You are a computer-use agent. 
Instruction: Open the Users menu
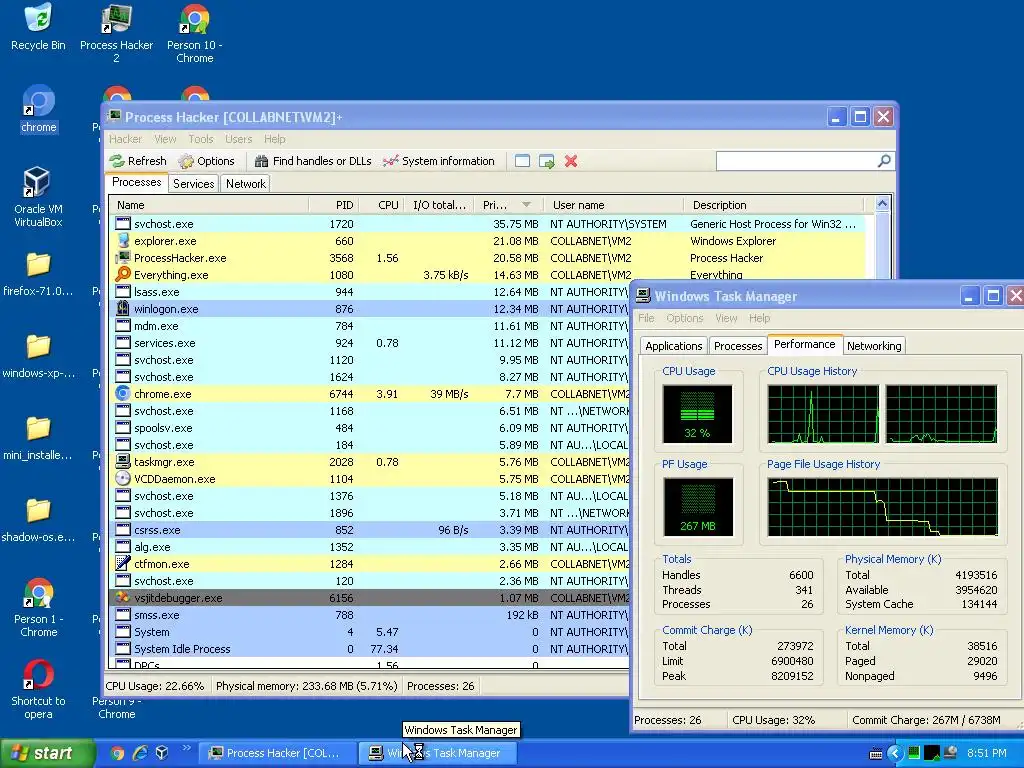coord(238,139)
